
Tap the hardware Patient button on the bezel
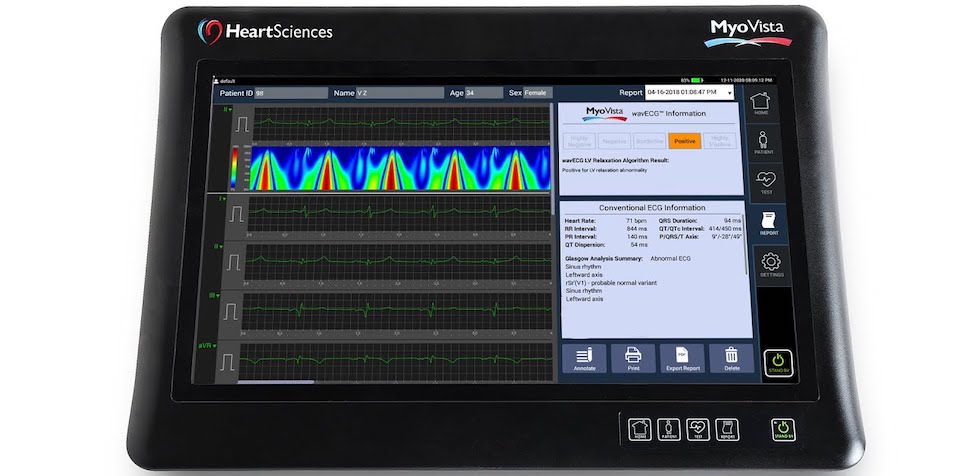[x=669, y=429]
